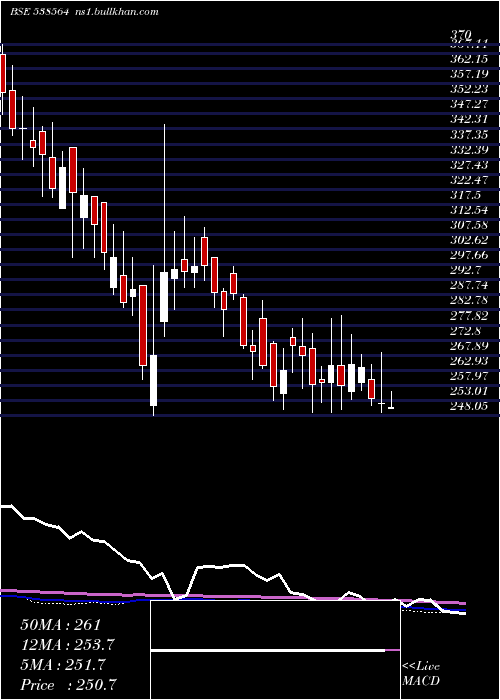This screenshot has width=500, height=700.
Task: Click the '327.43' price axis label
Action: pos(469,165)
